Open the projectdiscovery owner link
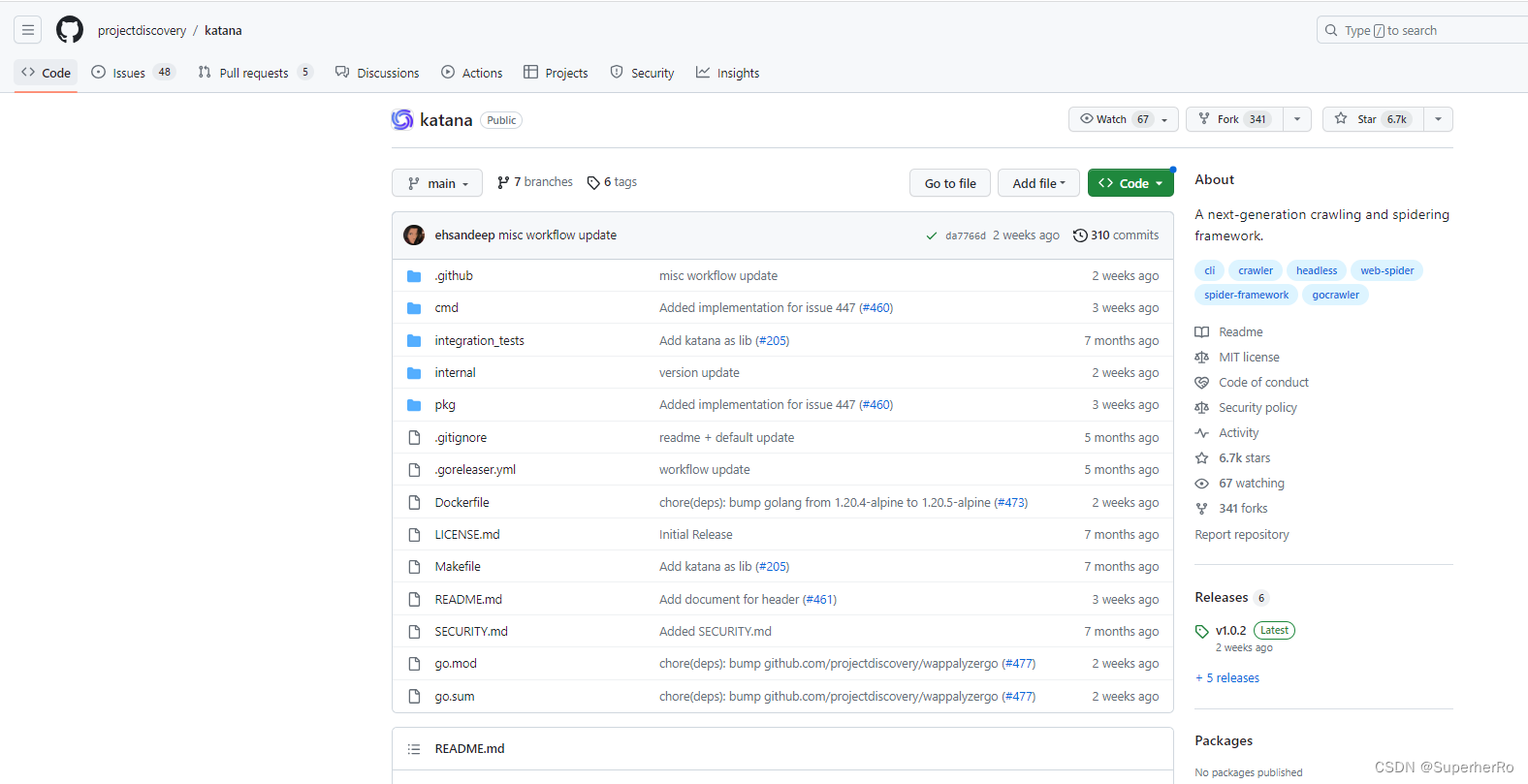 (x=142, y=30)
